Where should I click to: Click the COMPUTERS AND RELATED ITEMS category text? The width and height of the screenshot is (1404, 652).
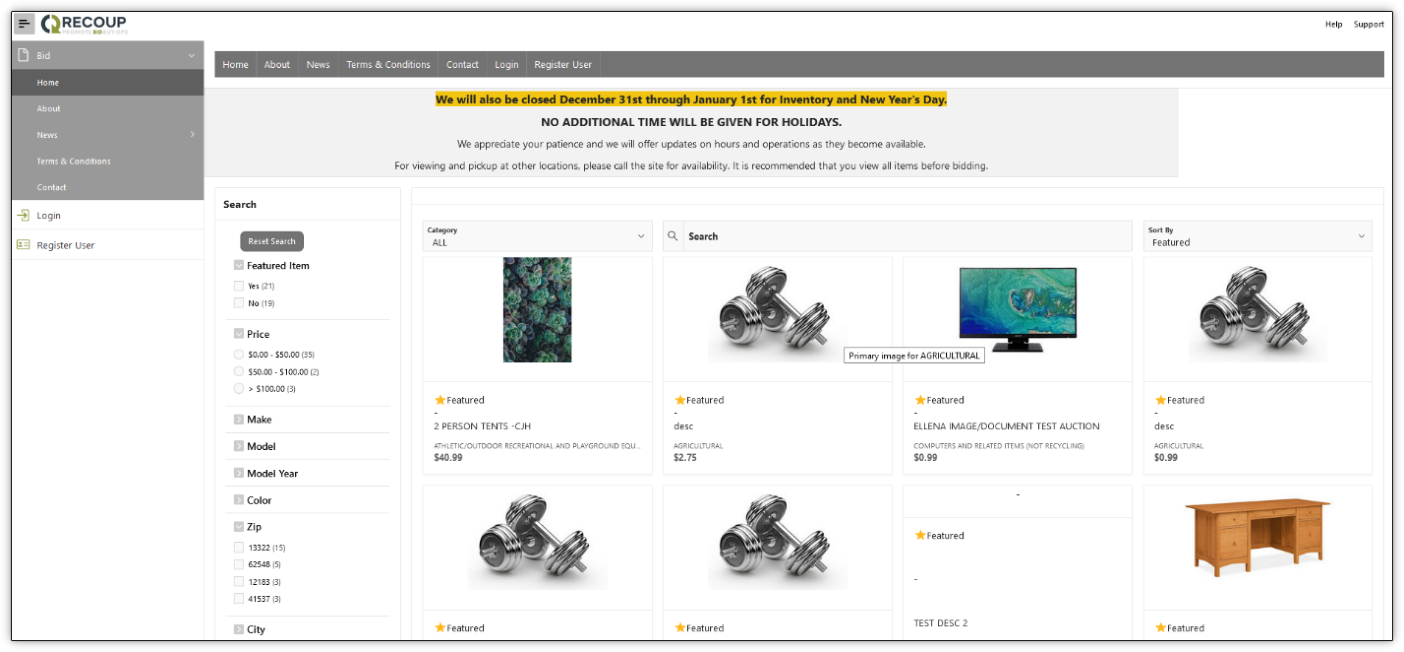point(999,446)
